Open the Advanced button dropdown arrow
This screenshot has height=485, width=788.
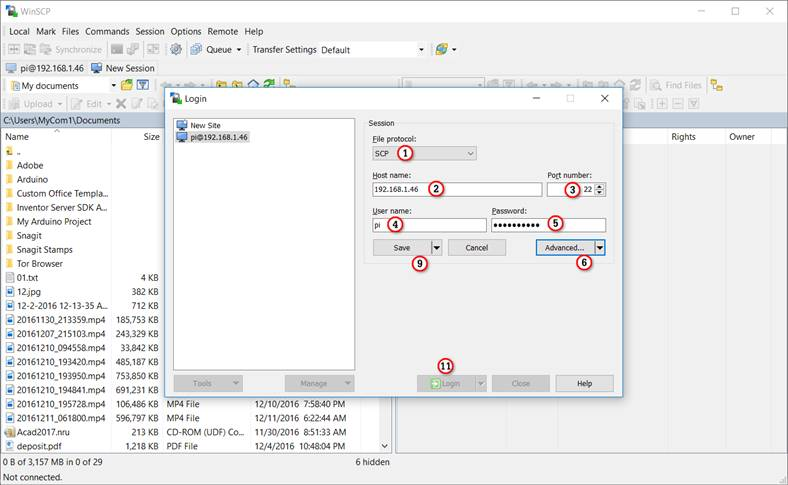600,248
